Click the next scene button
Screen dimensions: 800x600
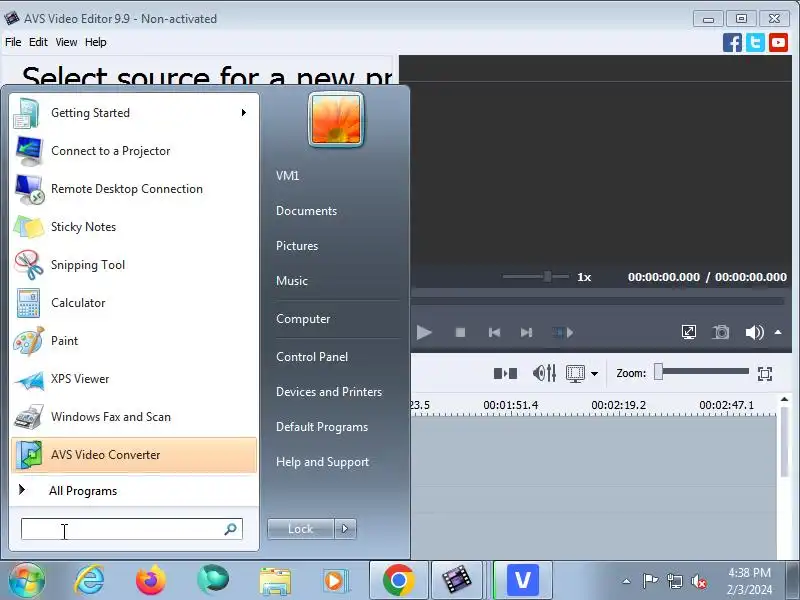(x=563, y=333)
